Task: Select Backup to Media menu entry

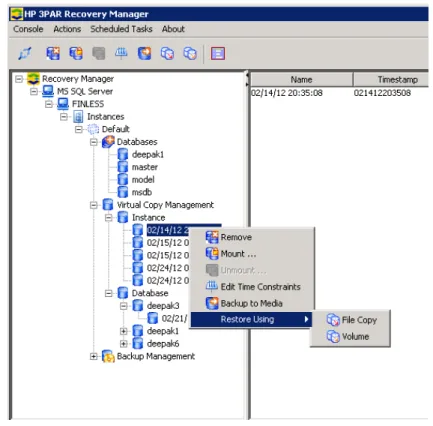Action: point(251,303)
